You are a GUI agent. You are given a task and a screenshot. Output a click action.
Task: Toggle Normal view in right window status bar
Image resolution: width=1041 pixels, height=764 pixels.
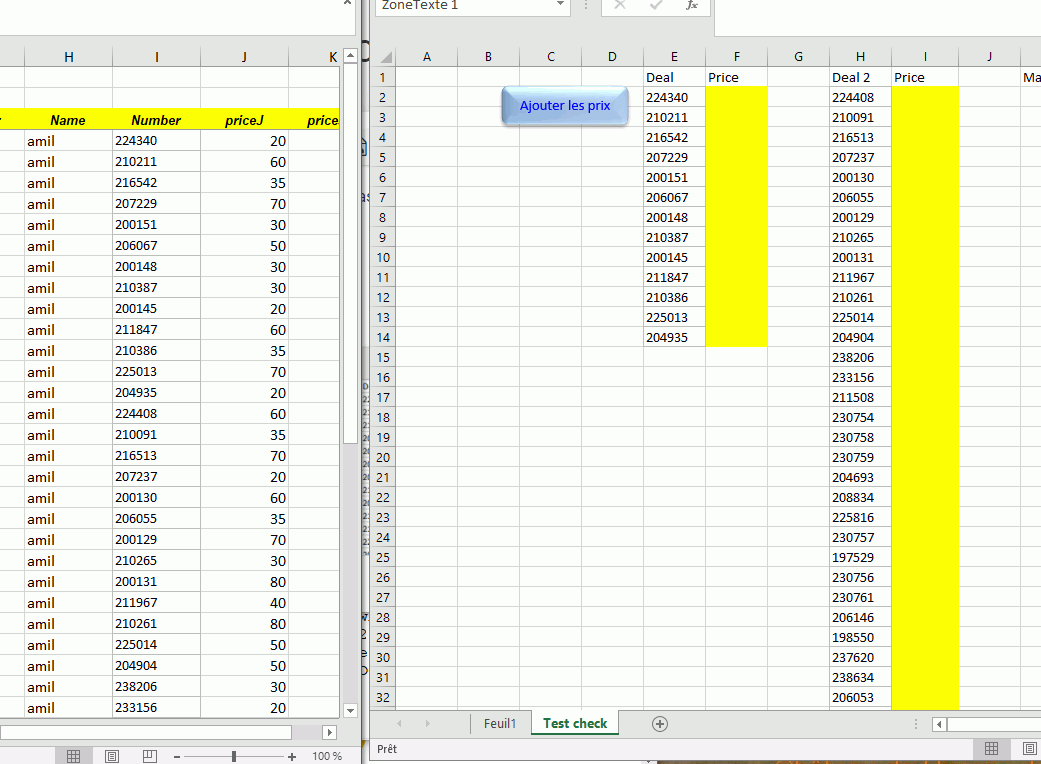(x=991, y=748)
